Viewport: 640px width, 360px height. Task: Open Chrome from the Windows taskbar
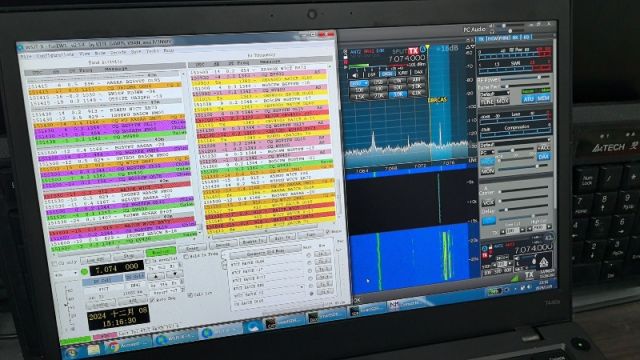tap(114, 347)
